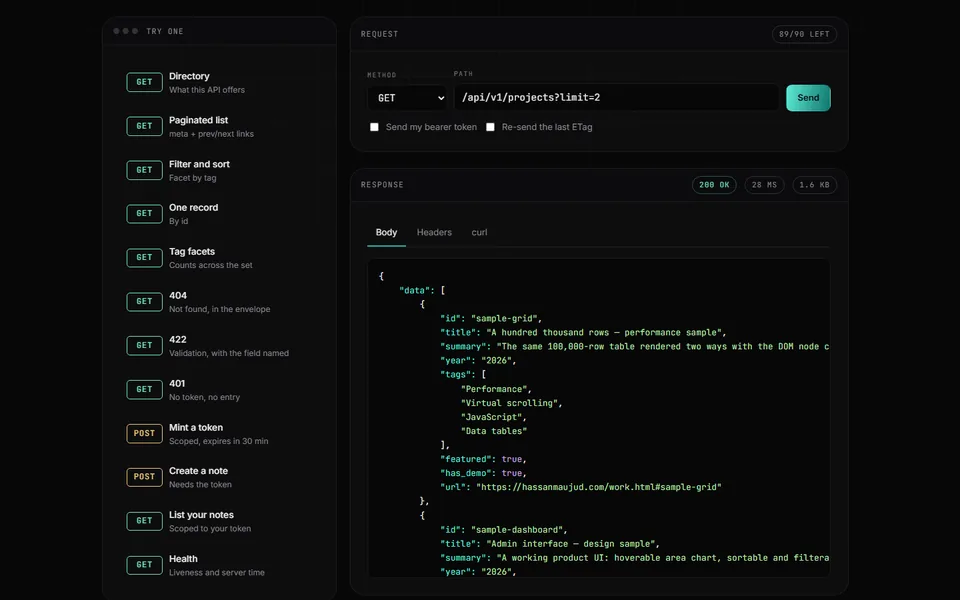Enable Send my bearer token checkbox
This screenshot has height=600, width=960.
[x=374, y=127]
